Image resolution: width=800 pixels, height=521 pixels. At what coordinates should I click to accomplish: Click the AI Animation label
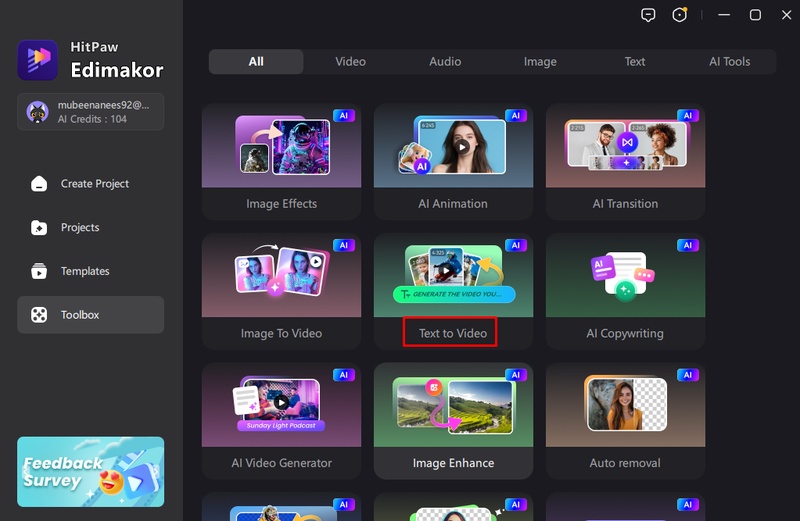453,204
